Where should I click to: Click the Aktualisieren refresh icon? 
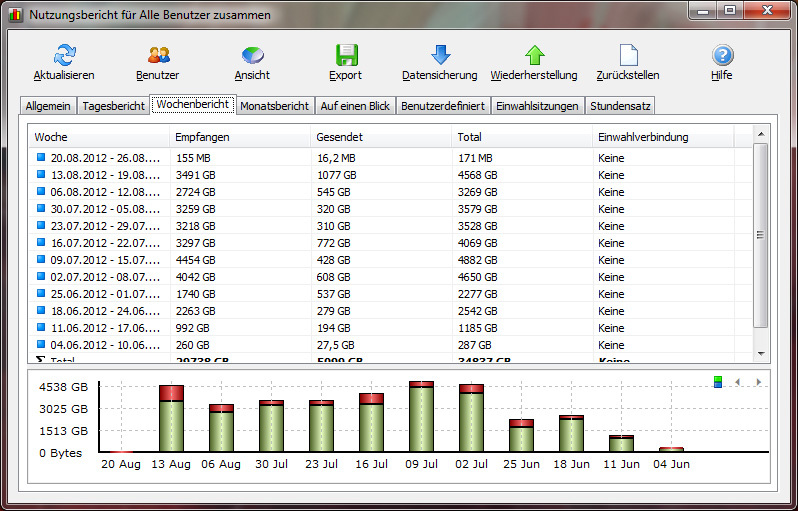pyautogui.click(x=64, y=55)
